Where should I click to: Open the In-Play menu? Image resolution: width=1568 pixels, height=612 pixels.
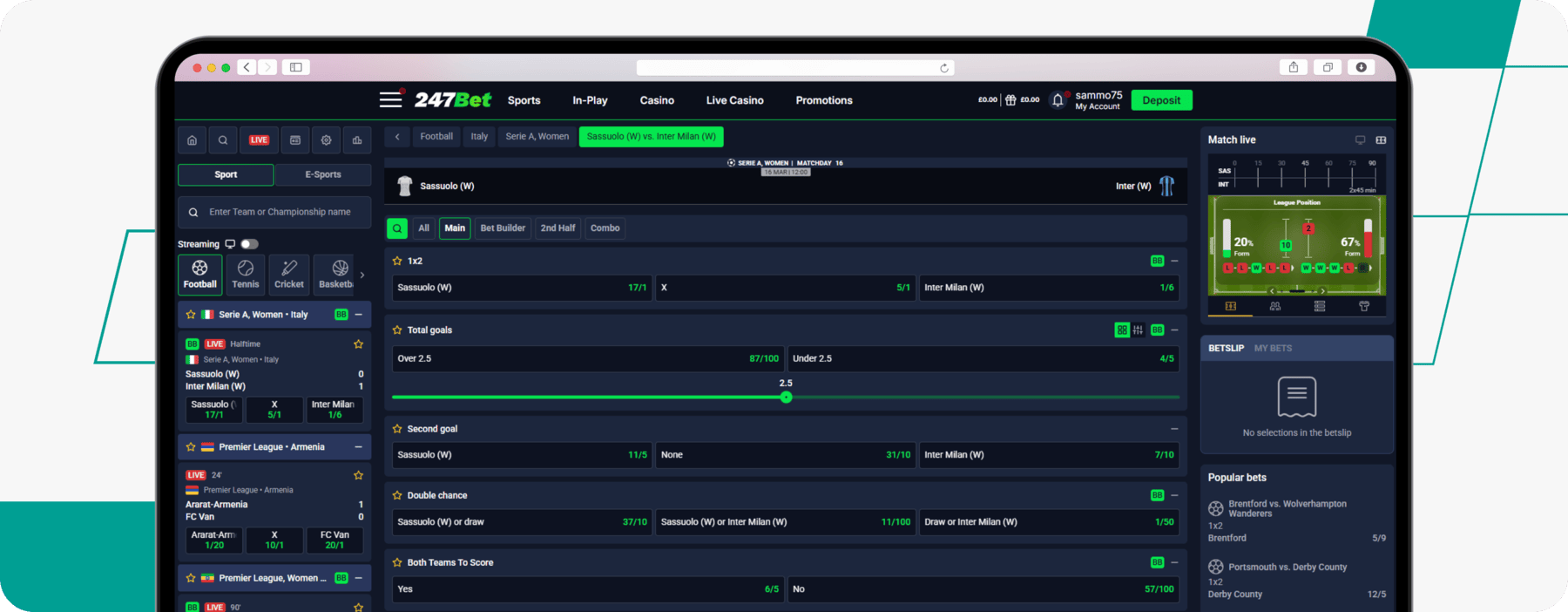[590, 100]
